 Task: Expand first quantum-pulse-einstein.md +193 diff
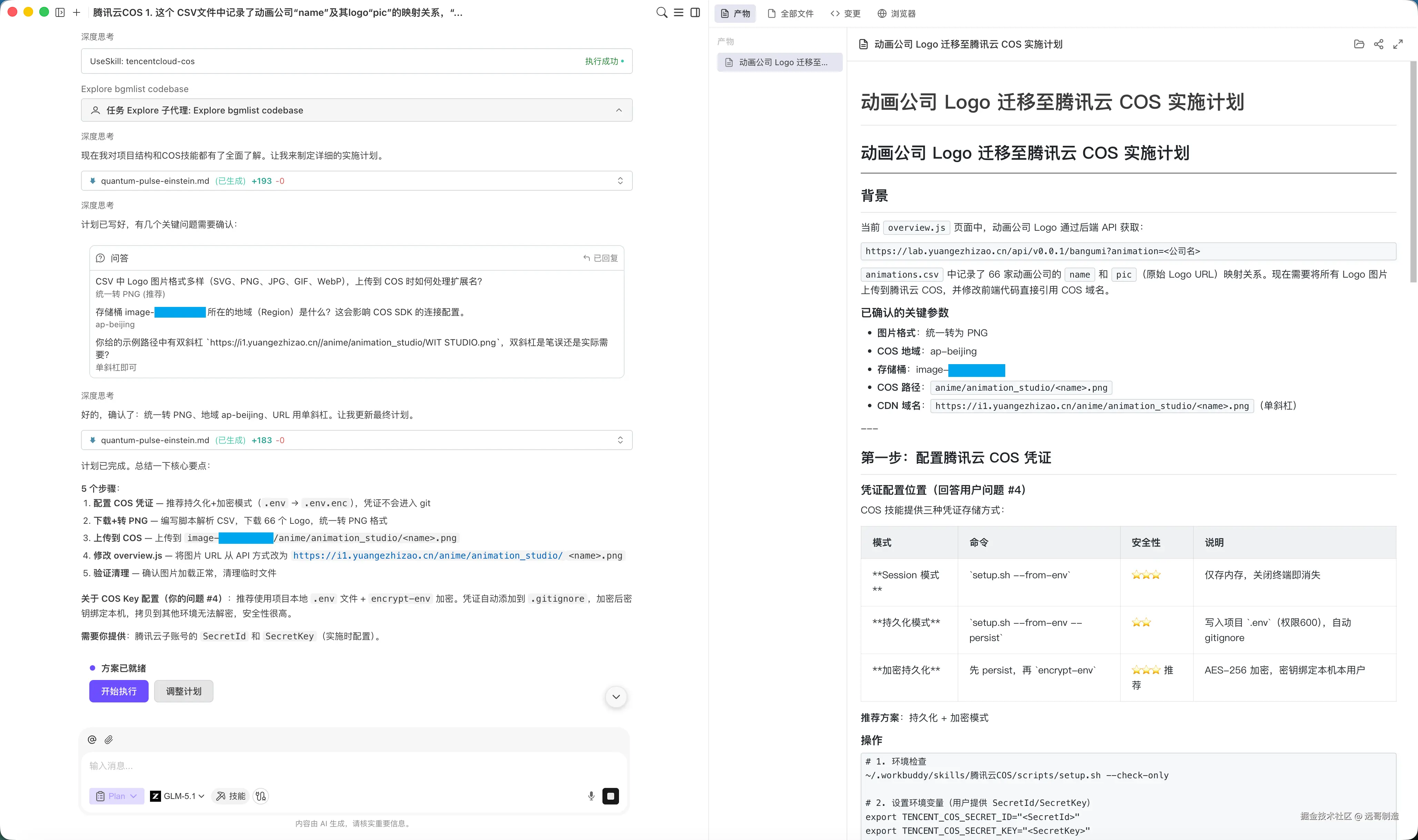620,181
